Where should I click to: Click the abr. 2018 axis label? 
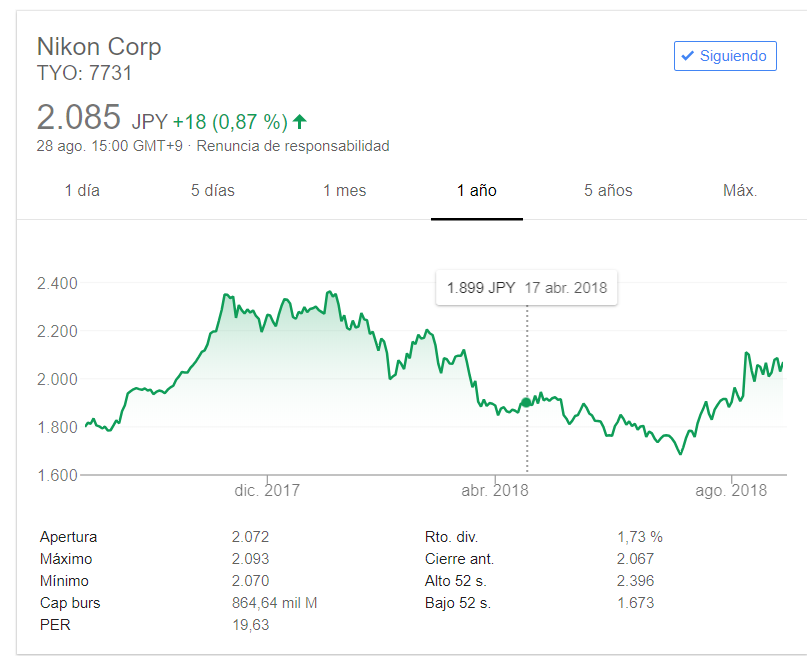point(495,490)
